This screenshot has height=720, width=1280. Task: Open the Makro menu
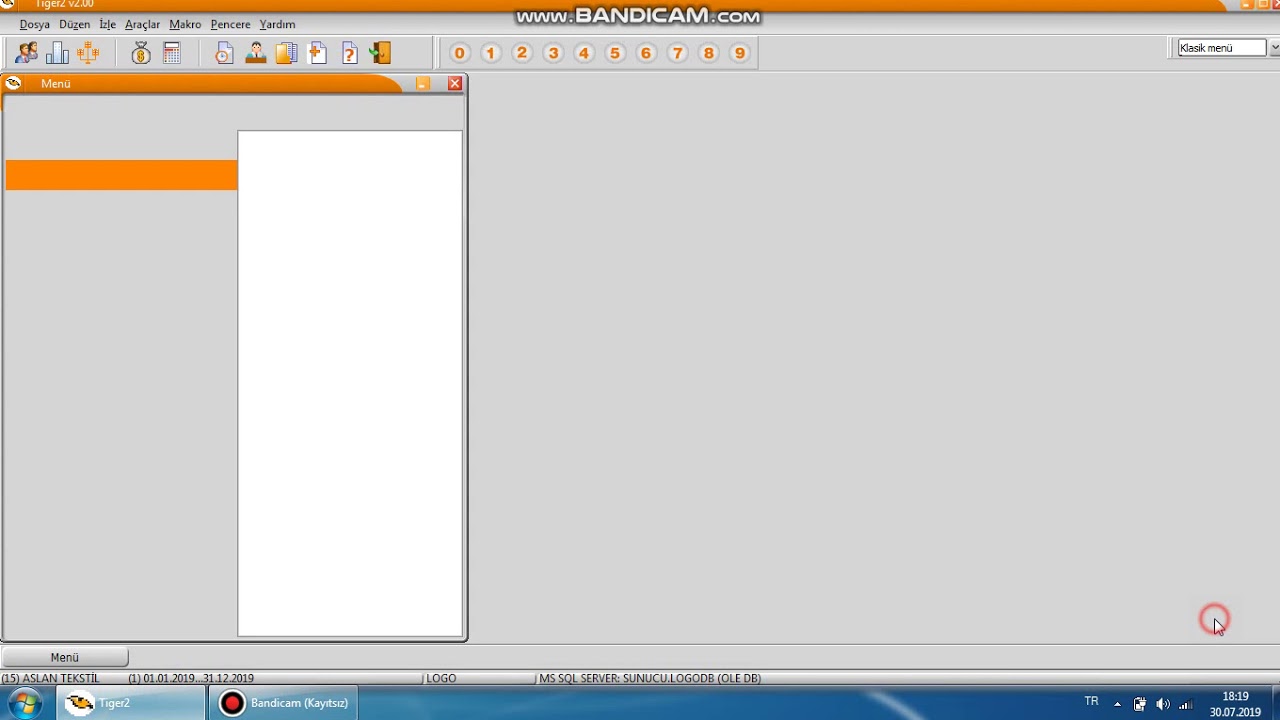pyautogui.click(x=185, y=24)
